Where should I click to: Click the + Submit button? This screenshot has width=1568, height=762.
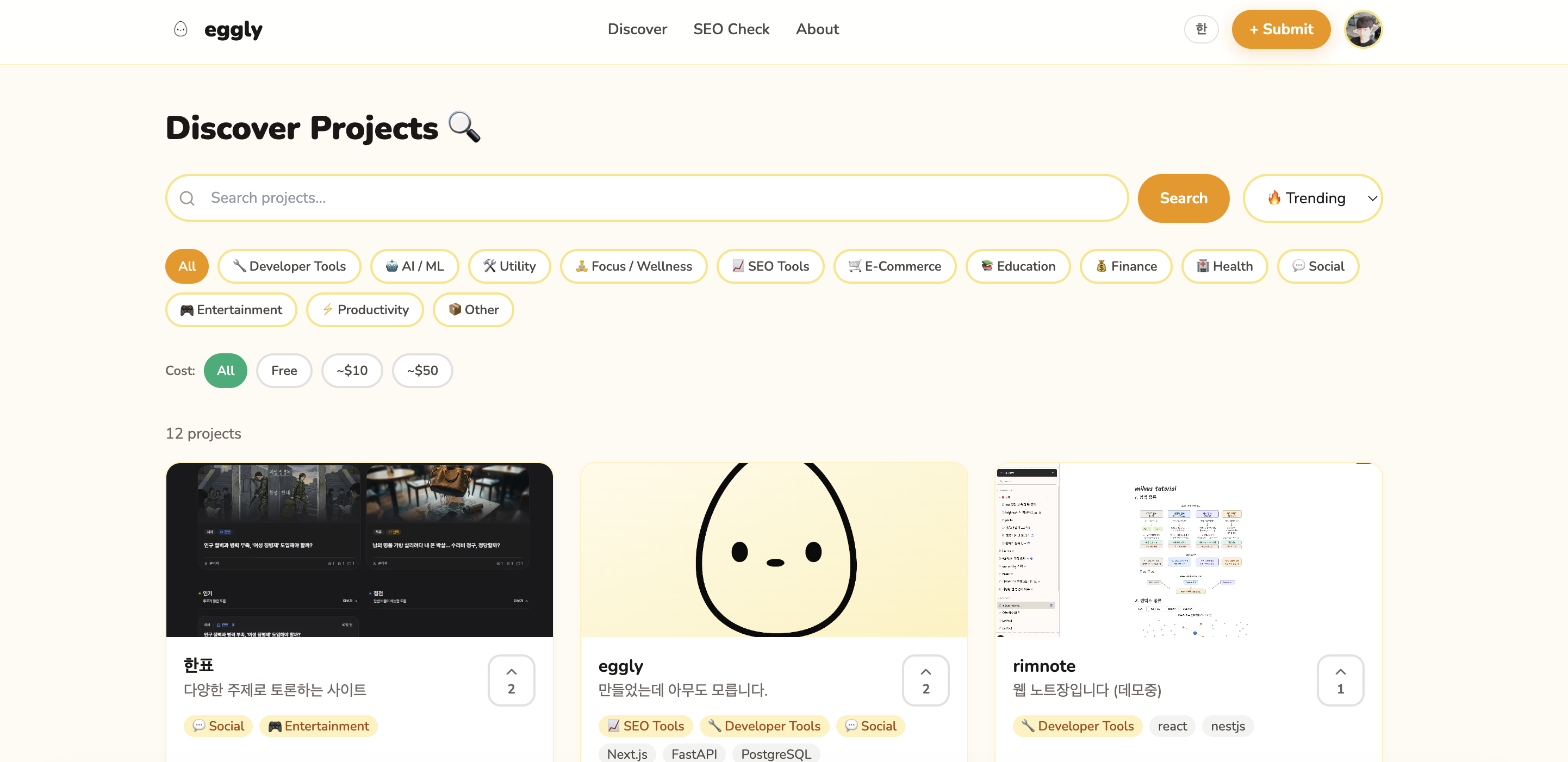1281,29
